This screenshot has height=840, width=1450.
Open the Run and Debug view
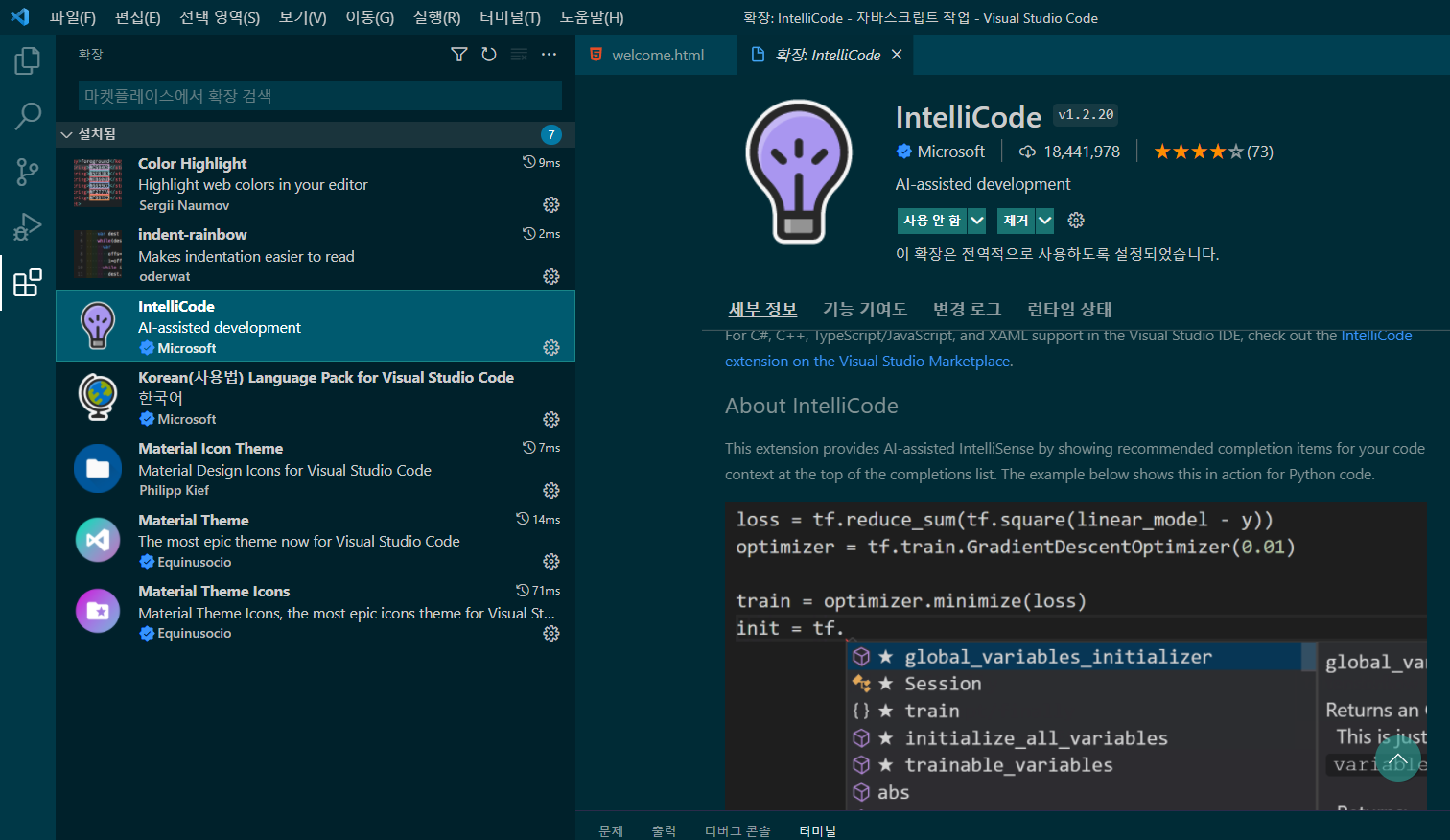pyautogui.click(x=28, y=227)
